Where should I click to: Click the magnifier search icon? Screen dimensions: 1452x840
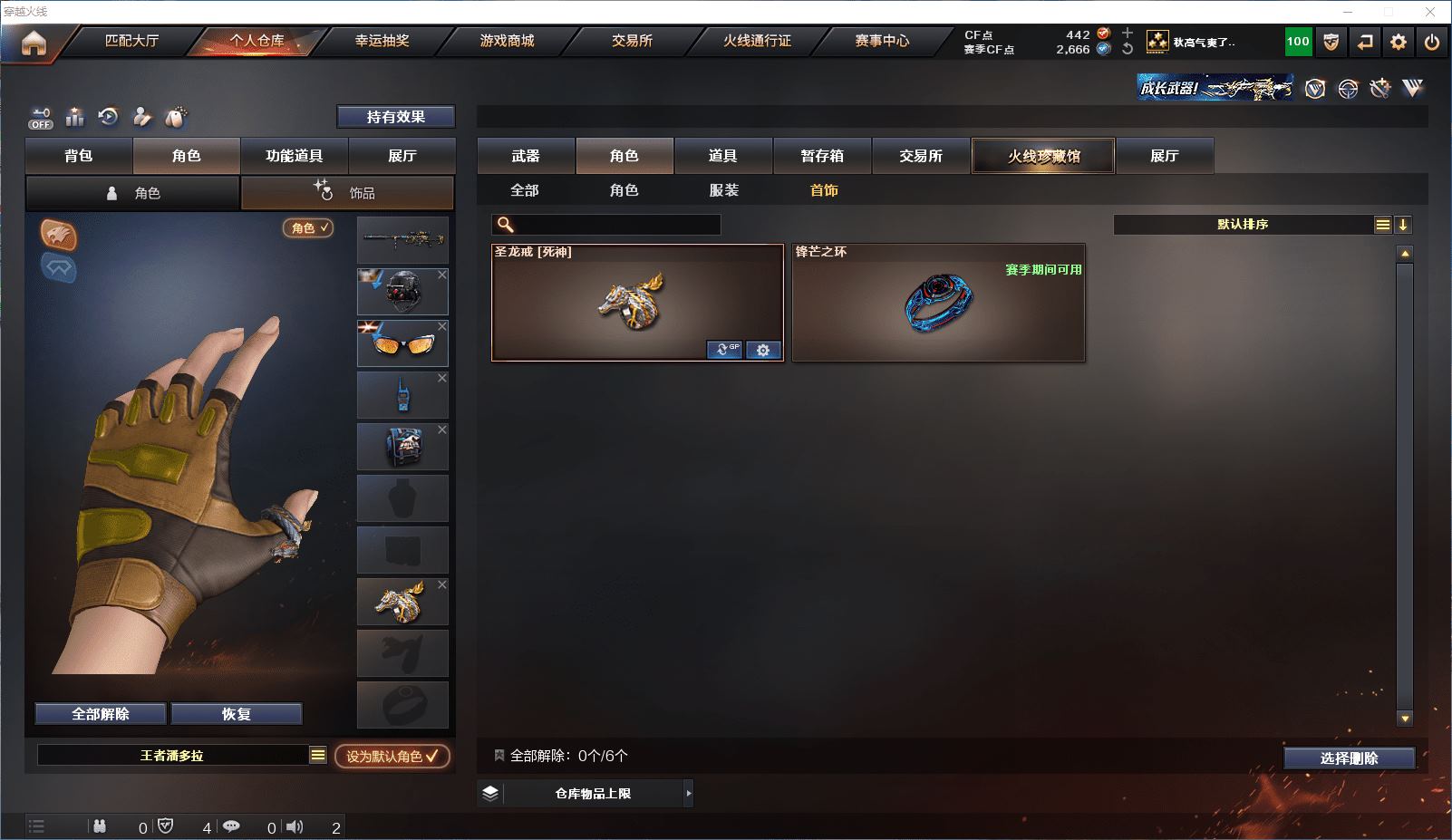coord(506,225)
